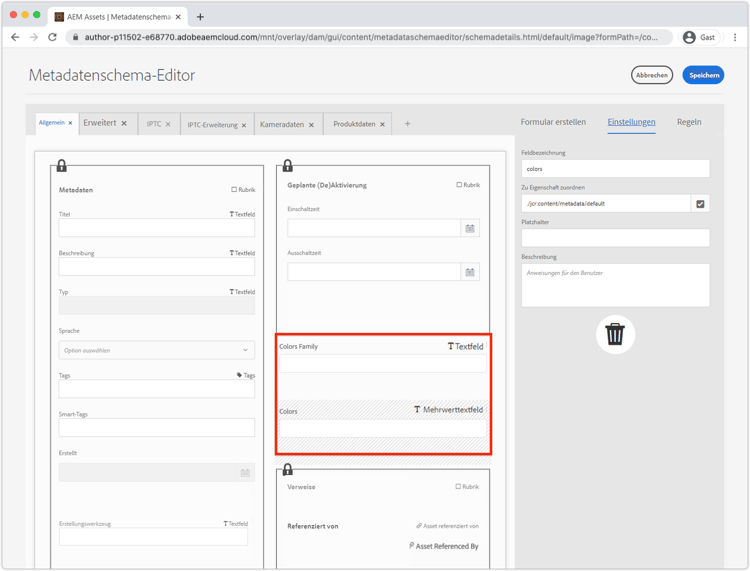Click the Ausschaltzeit date input

(x=374, y=273)
